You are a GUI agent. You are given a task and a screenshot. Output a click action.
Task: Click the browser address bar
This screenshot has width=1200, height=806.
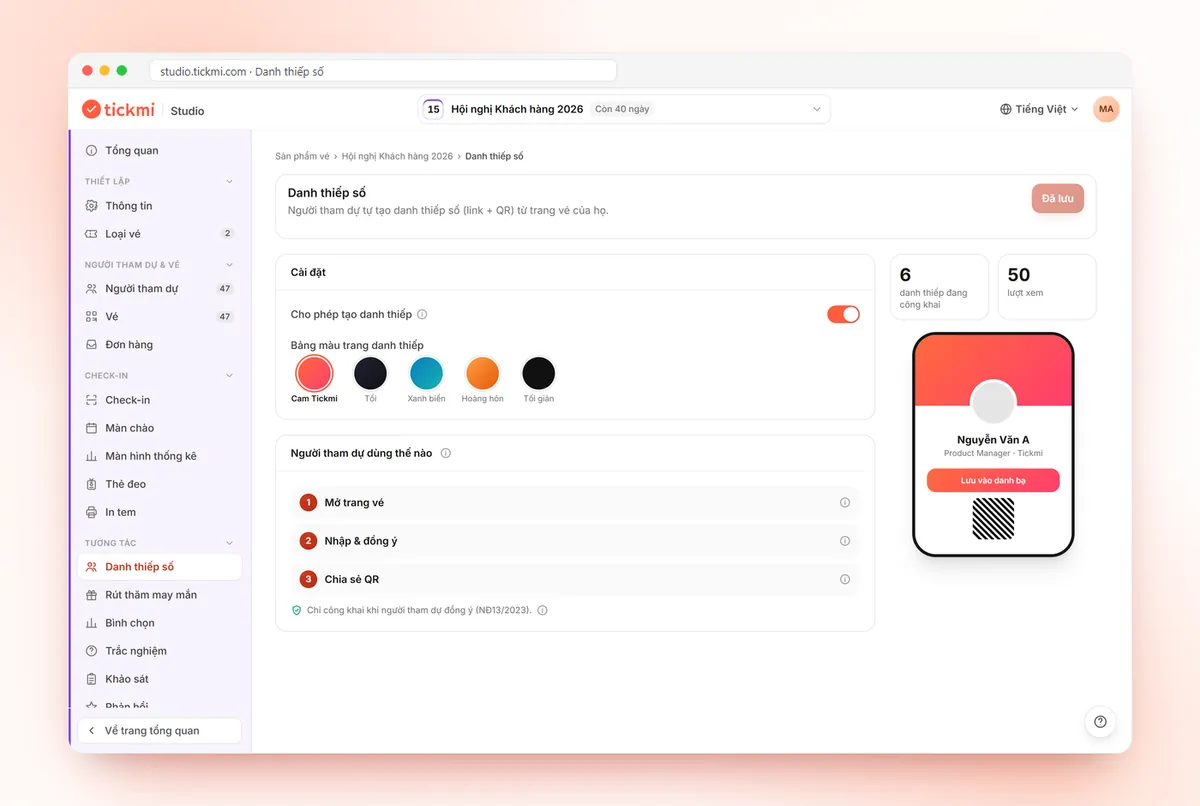[x=383, y=71]
